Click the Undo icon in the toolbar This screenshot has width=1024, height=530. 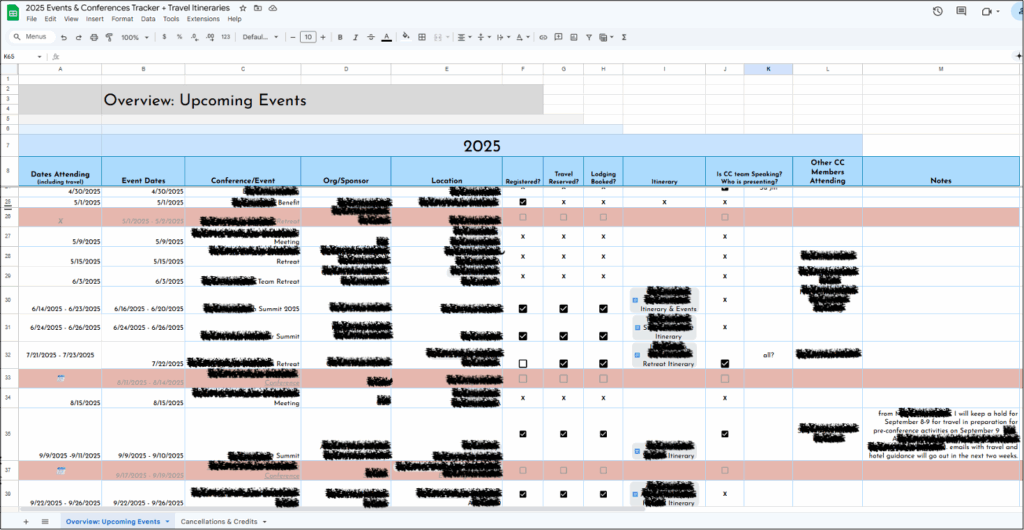point(64,37)
